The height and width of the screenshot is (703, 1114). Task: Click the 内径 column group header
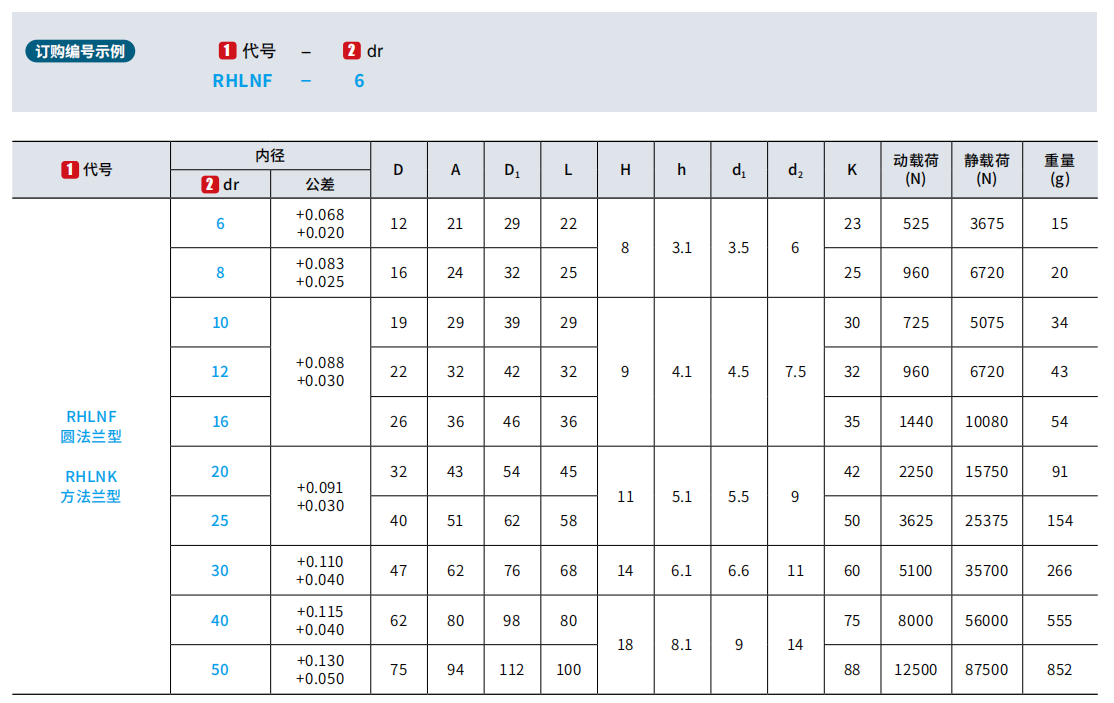tap(270, 155)
